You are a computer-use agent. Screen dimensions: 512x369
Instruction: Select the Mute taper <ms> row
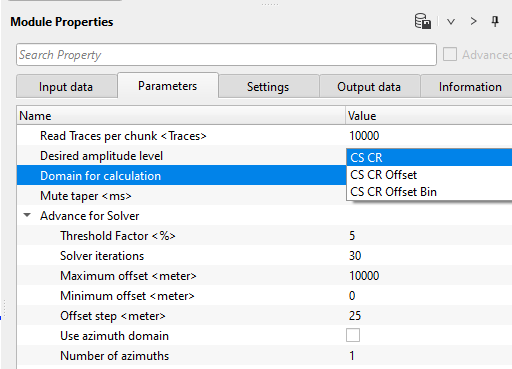point(181,196)
